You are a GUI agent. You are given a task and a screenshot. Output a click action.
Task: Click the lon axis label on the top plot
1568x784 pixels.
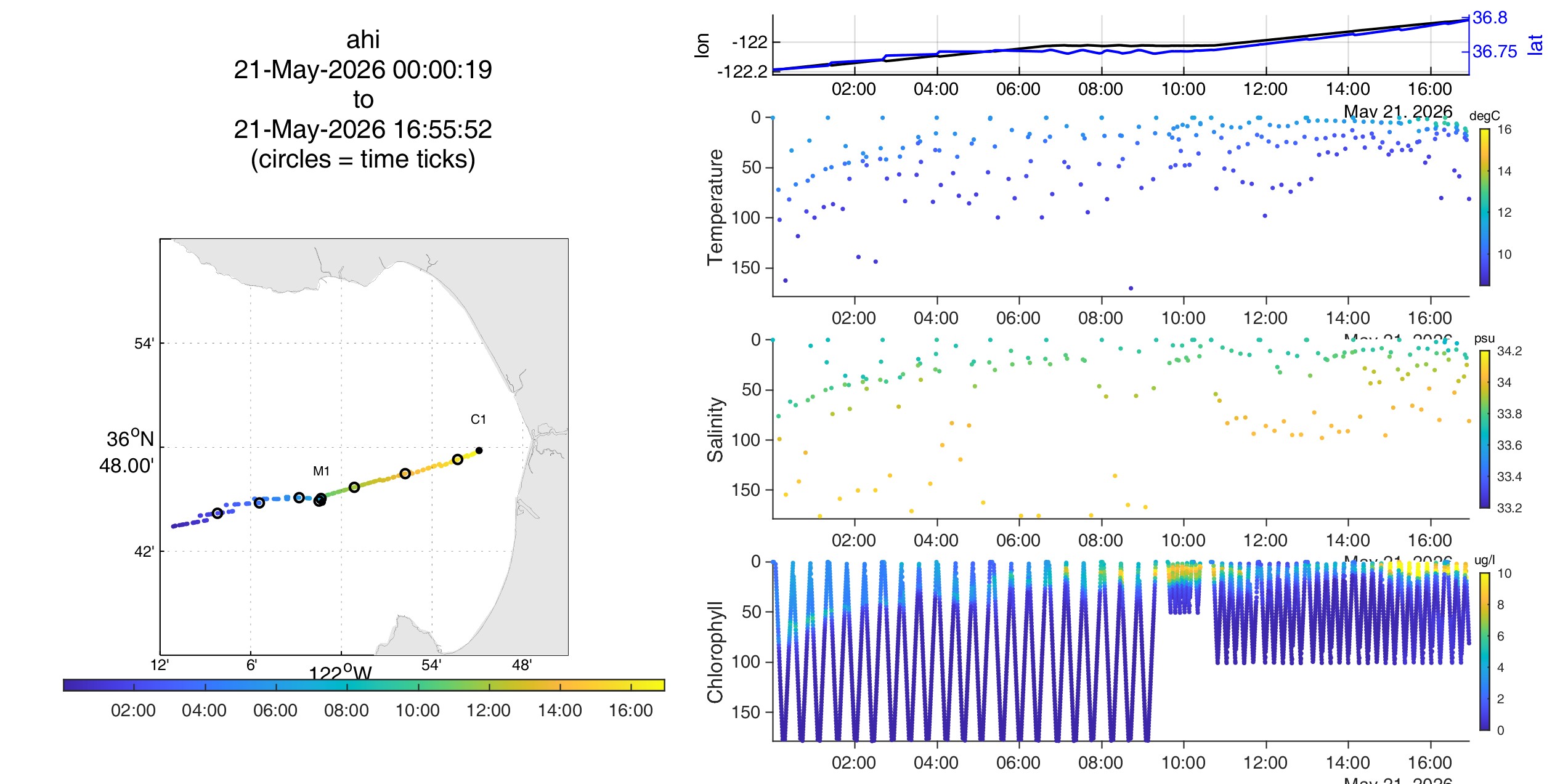click(x=702, y=45)
